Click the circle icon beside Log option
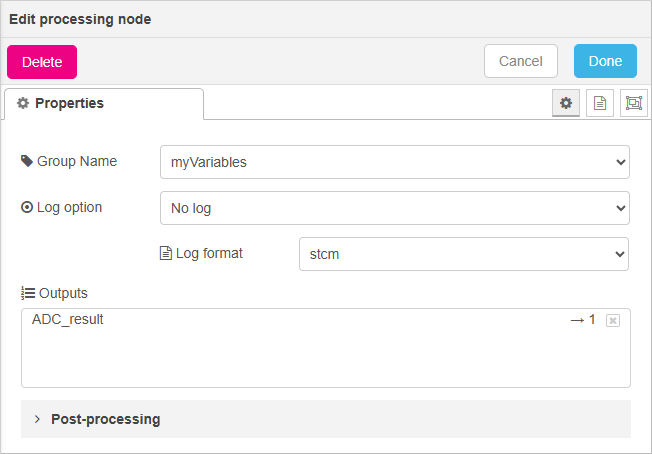The height and width of the screenshot is (454, 652). click(27, 208)
